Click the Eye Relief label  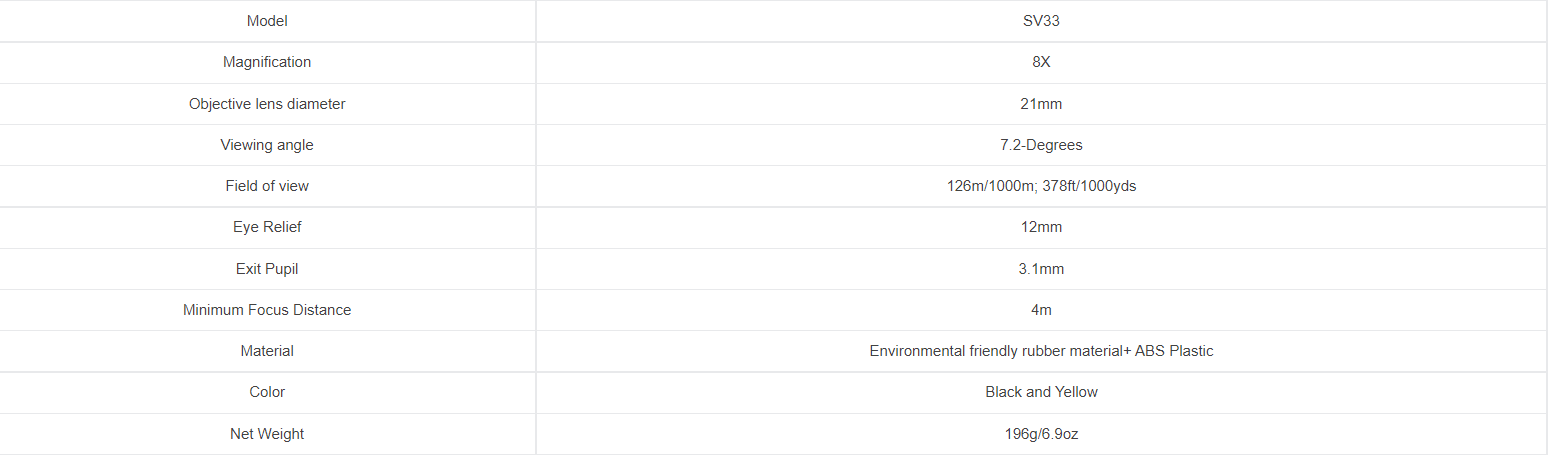coord(267,227)
